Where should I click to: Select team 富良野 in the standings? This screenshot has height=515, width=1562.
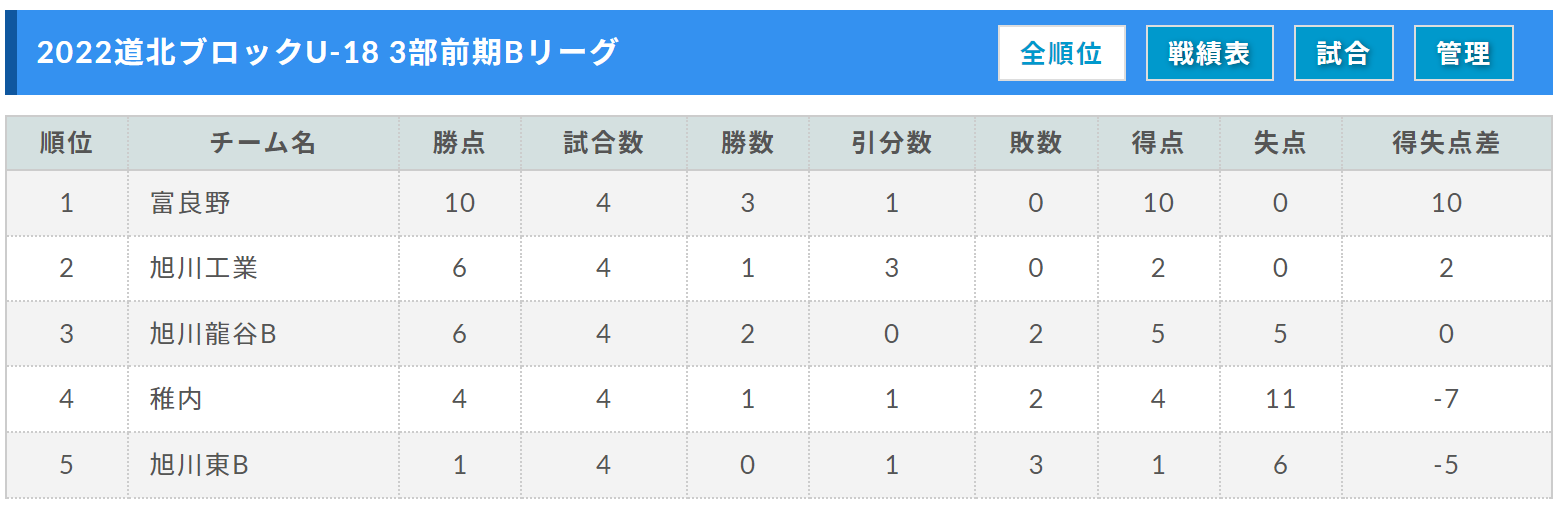191,204
